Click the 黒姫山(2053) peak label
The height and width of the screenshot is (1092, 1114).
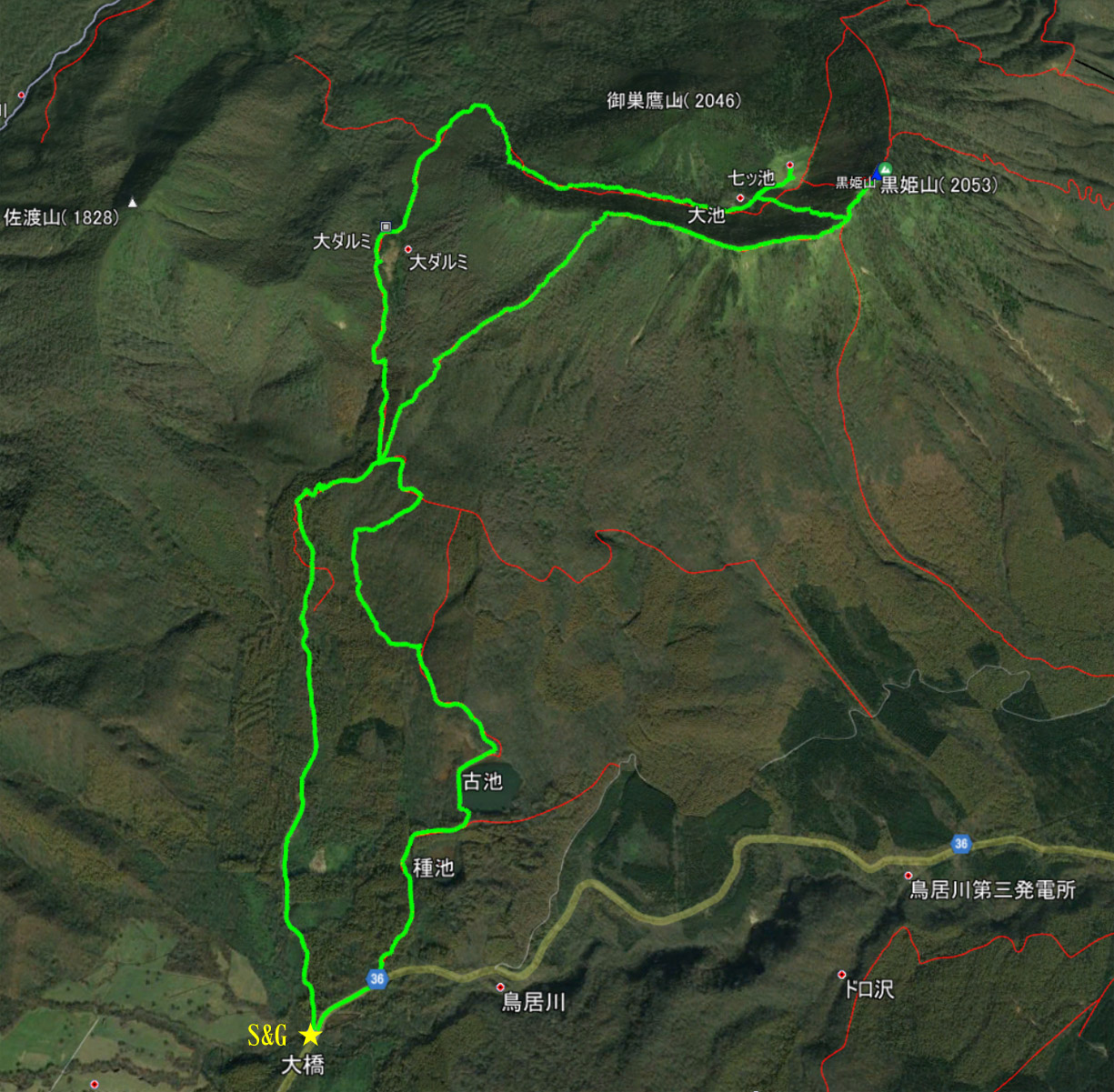tap(938, 185)
